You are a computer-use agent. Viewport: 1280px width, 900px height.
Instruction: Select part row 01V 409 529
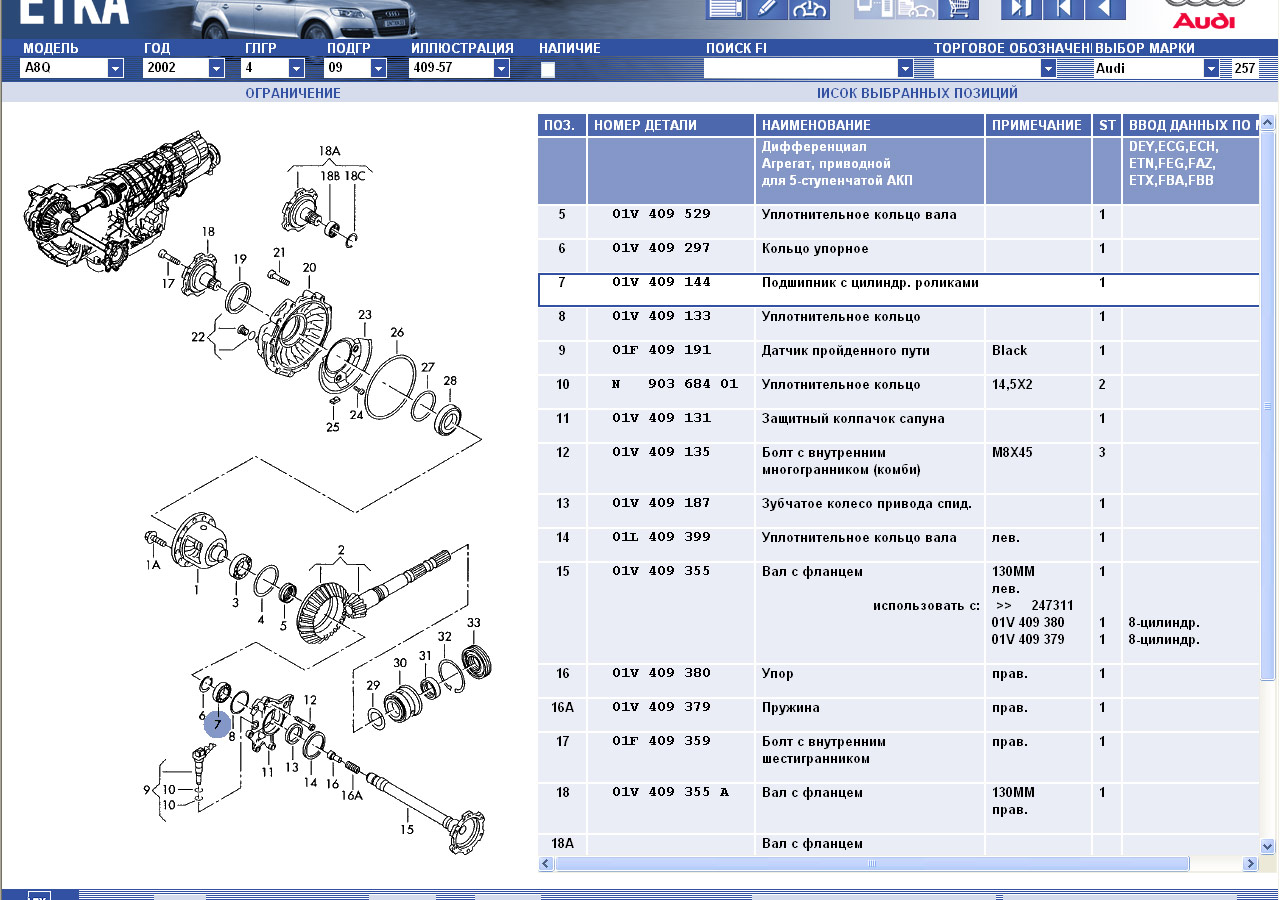click(x=661, y=215)
